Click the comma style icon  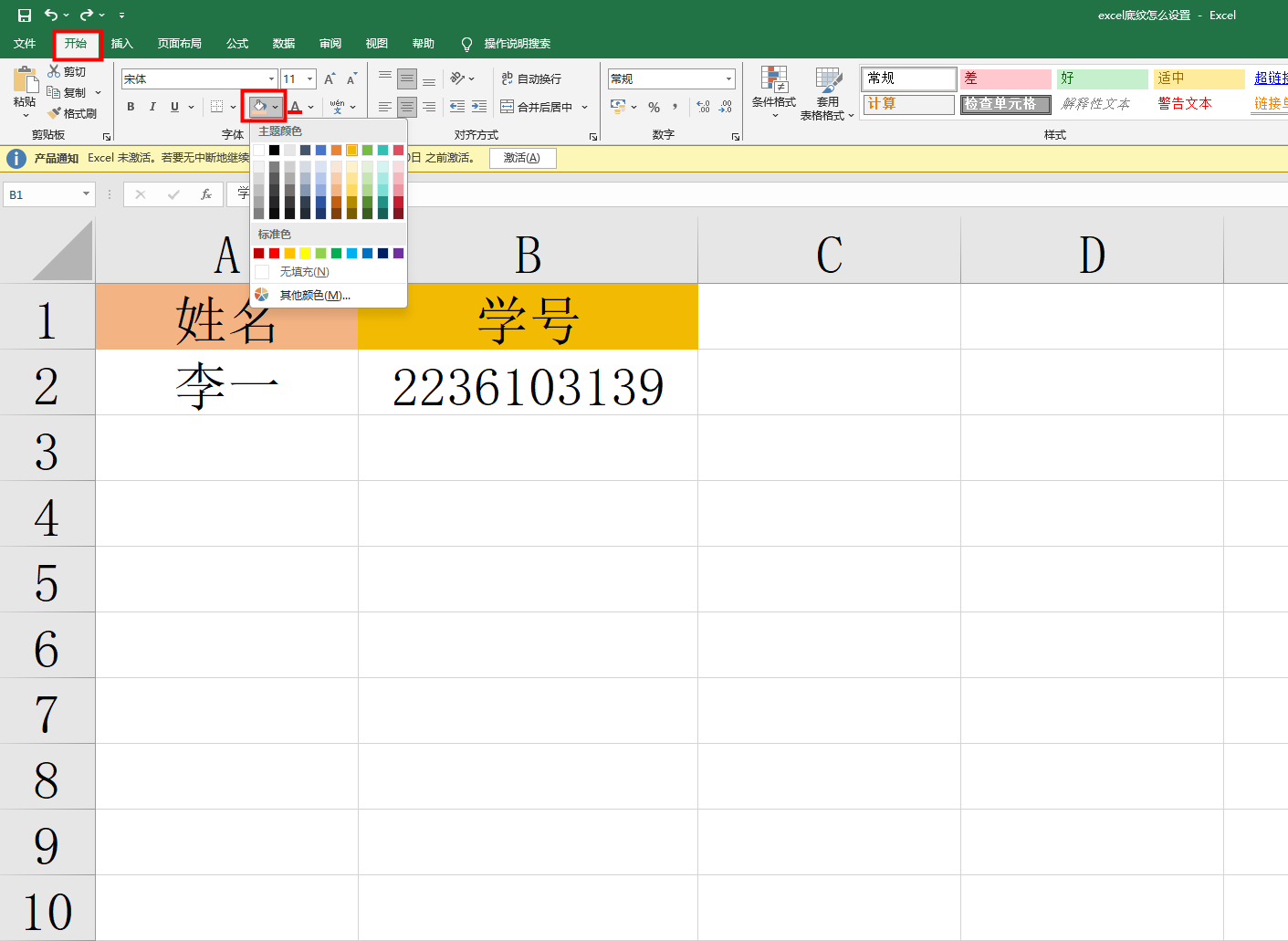click(x=675, y=107)
